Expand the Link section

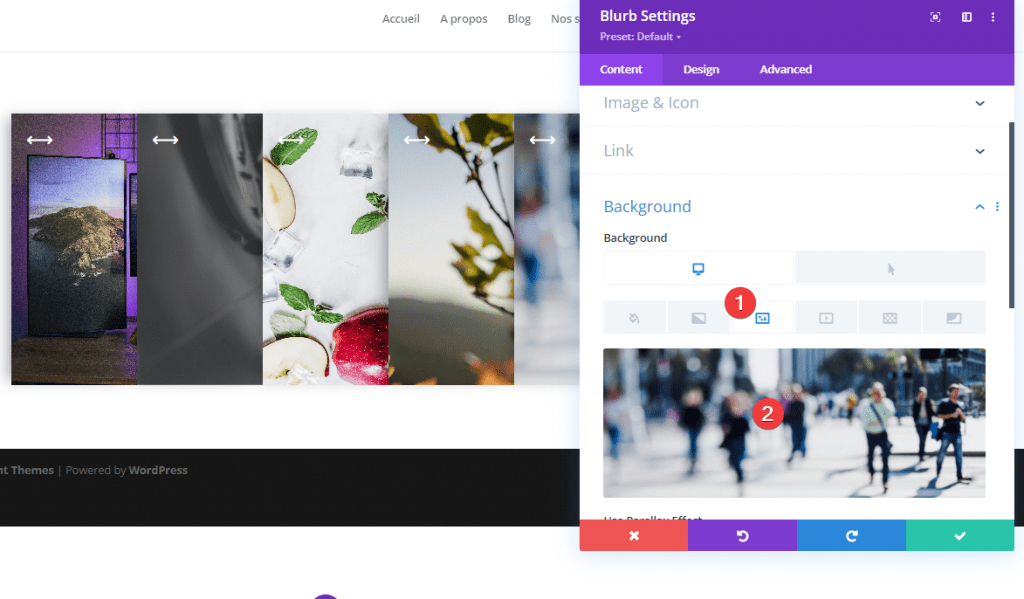(794, 151)
